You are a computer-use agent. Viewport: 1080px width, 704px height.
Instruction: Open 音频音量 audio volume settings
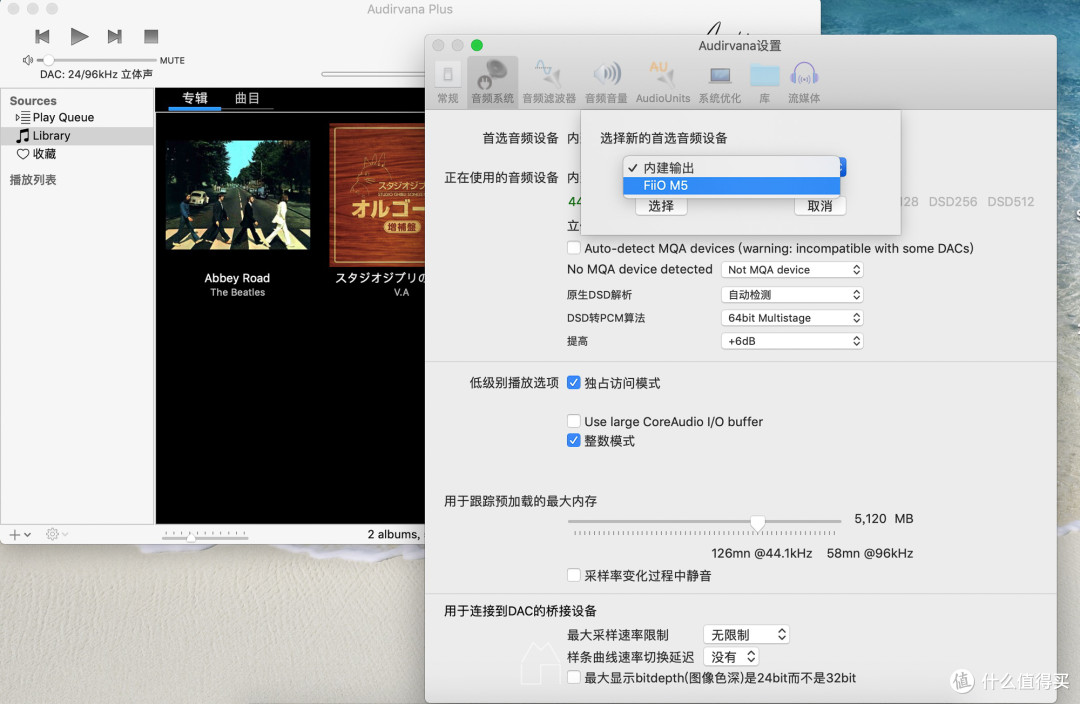coord(606,83)
